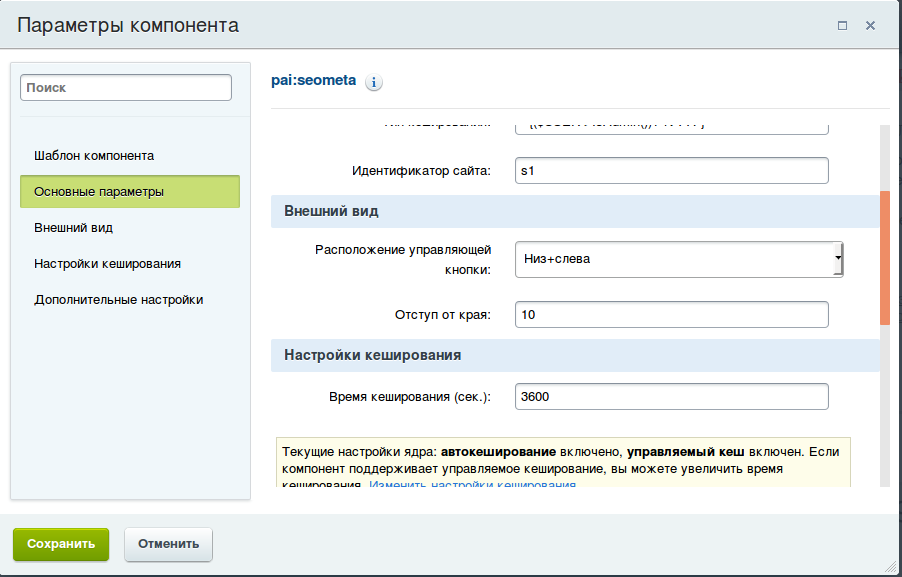This screenshot has height=577, width=902.
Task: Click the Время кеширования input field
Action: click(x=671, y=396)
